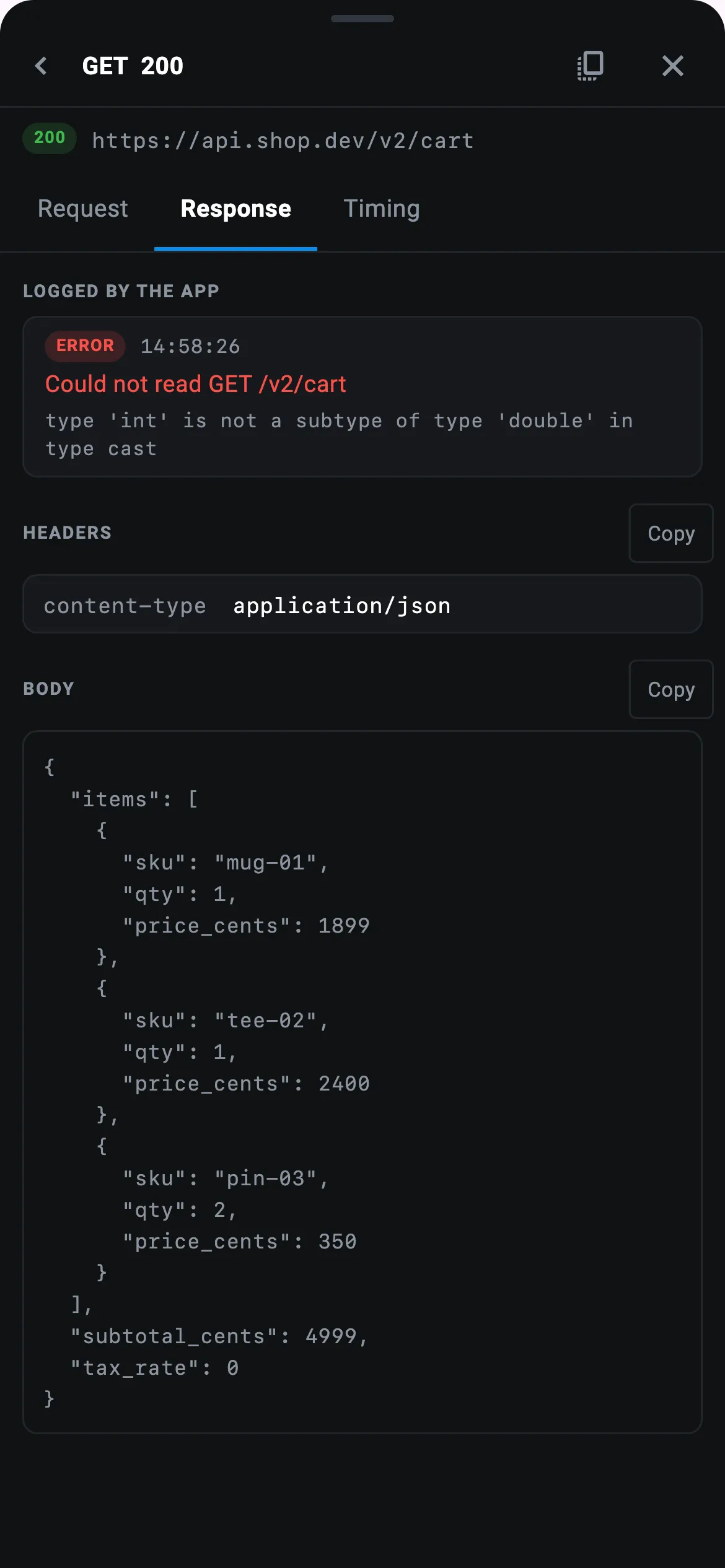Select the "sku": "mug-01" line

(226, 863)
